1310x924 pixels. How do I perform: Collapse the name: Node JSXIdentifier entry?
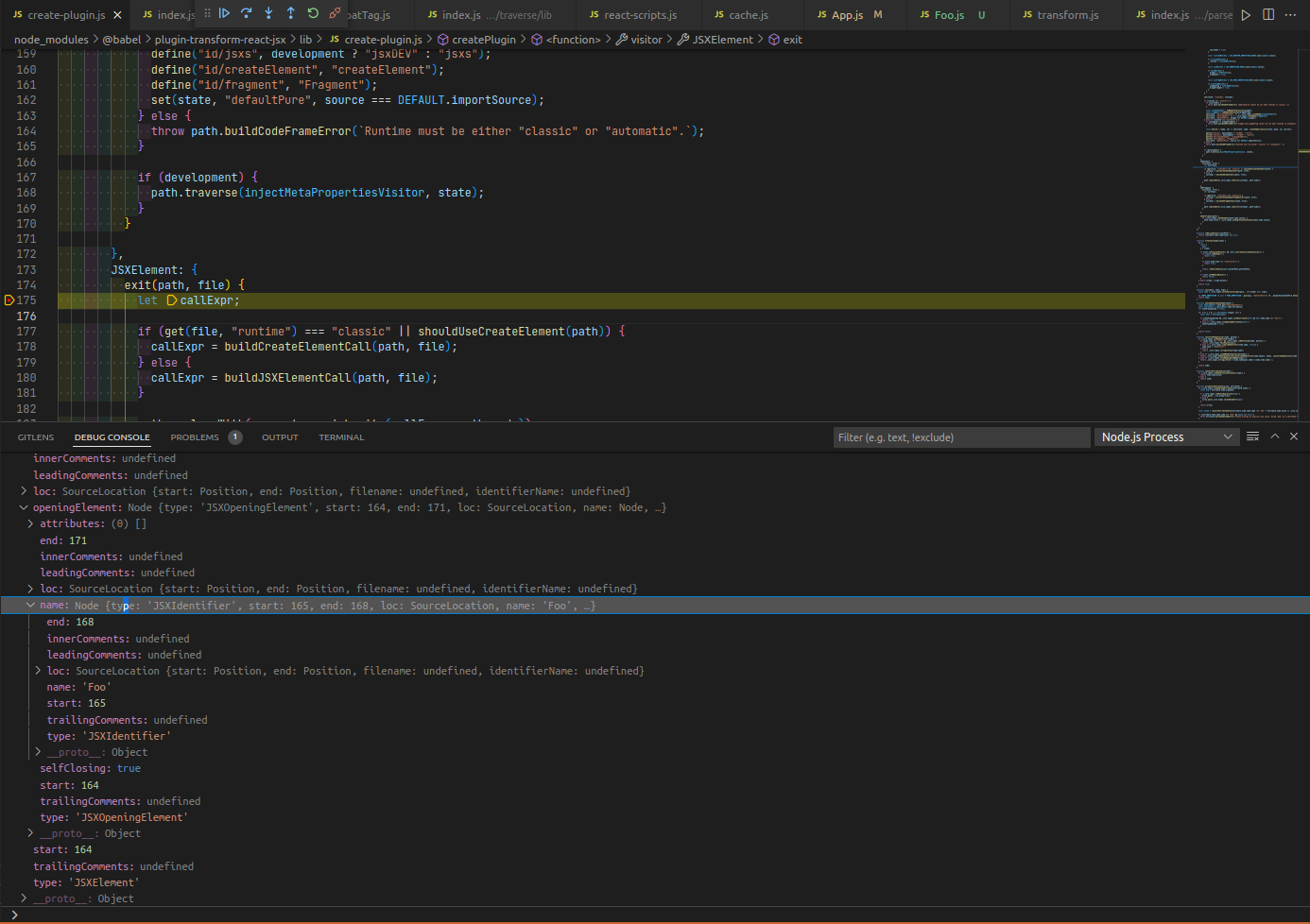(x=30, y=606)
